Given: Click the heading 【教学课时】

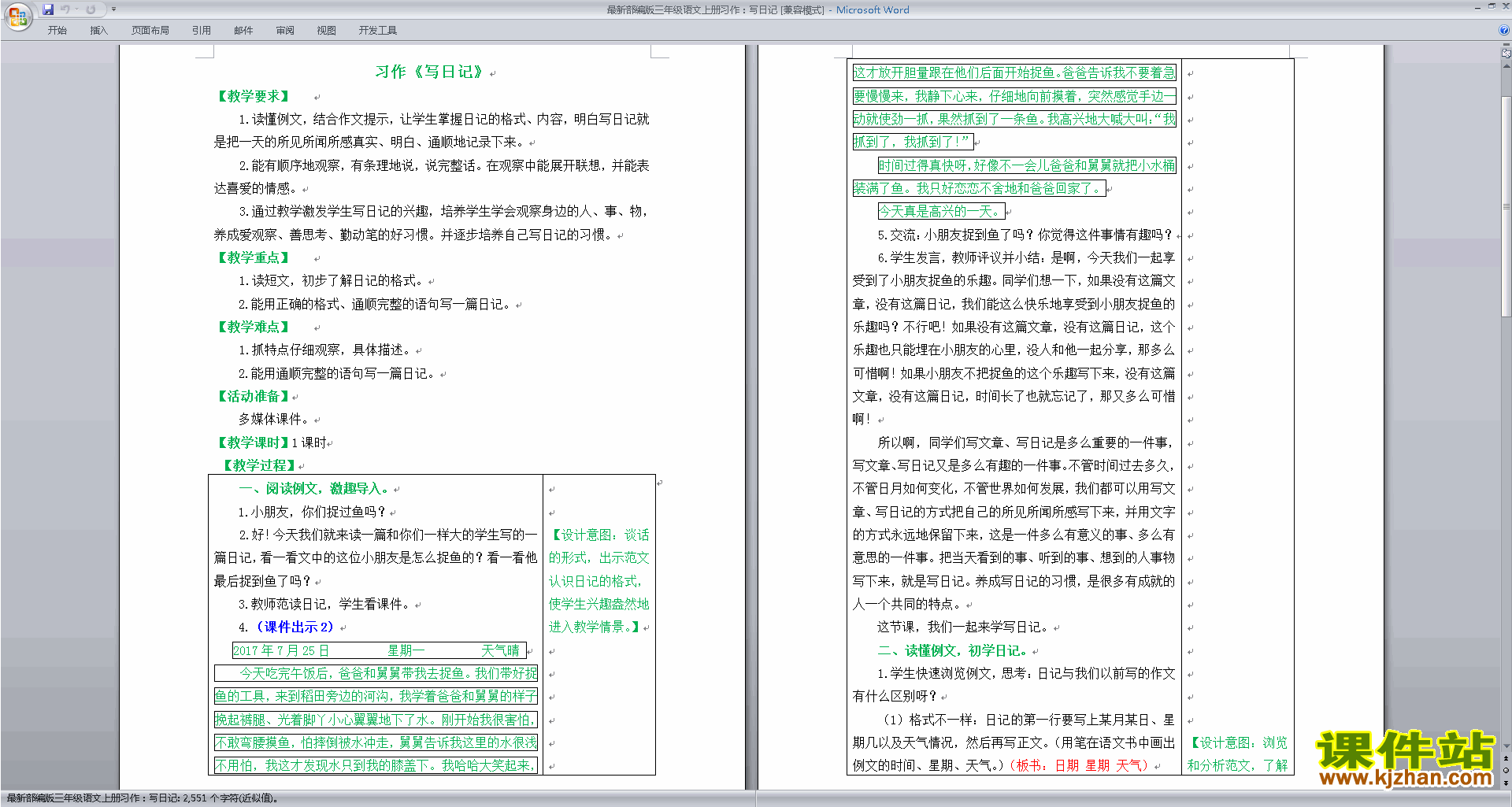Looking at the screenshot, I should click(x=252, y=442).
